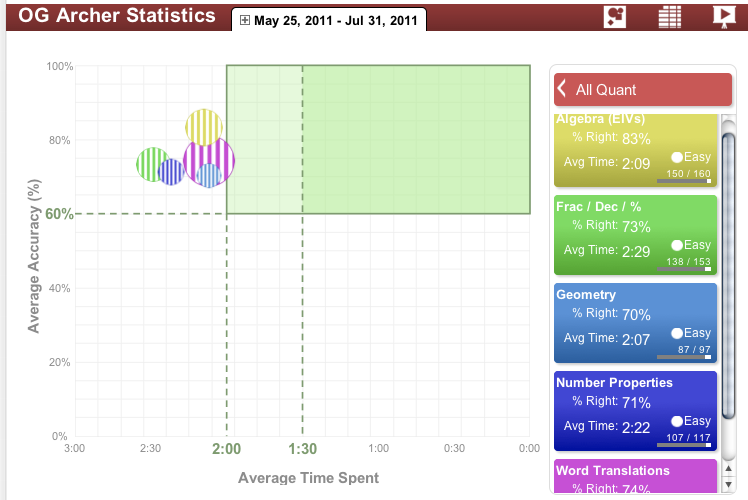
Task: Select the light blue striped Geometry bubble
Action: (209, 175)
